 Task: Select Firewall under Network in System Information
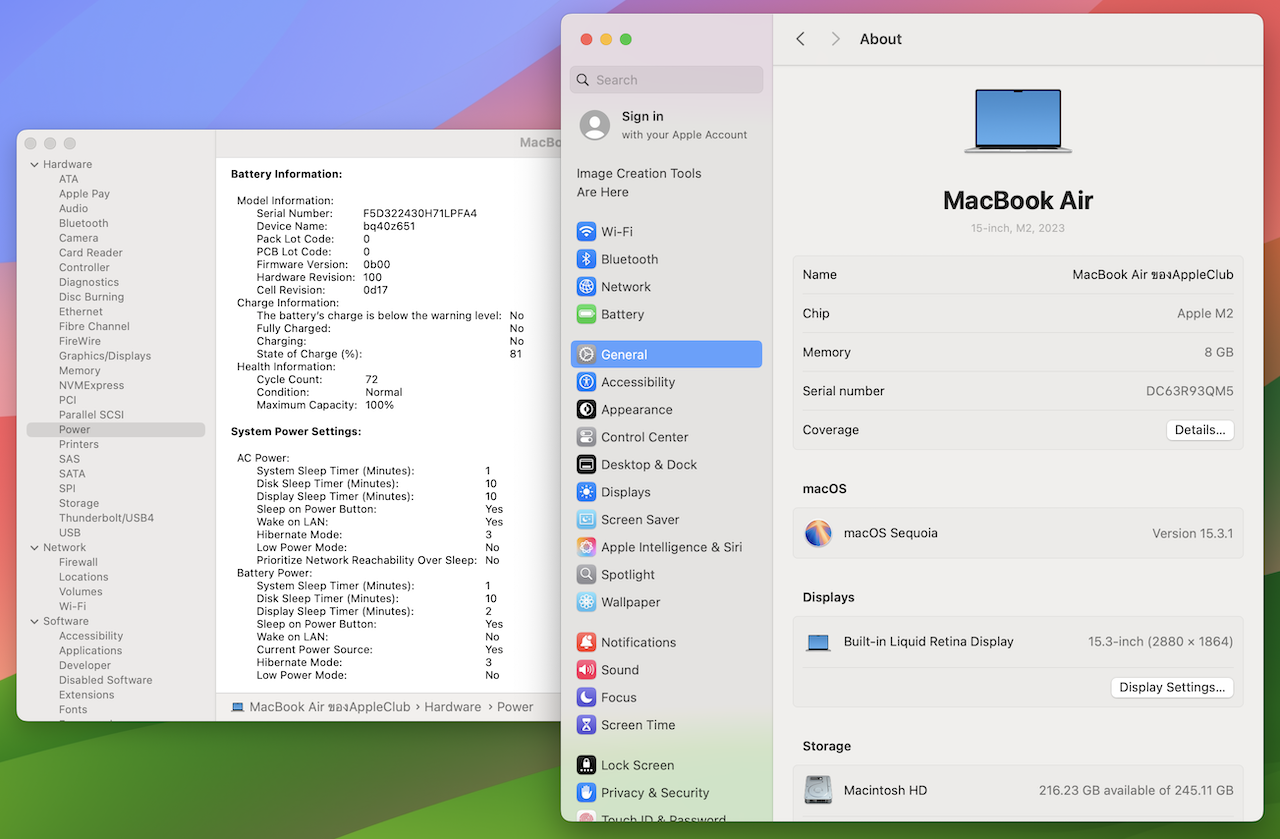(78, 562)
